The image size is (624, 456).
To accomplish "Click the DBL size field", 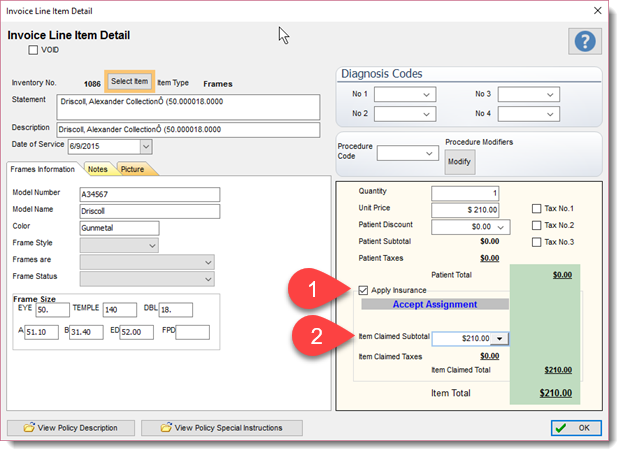I will click(x=176, y=310).
